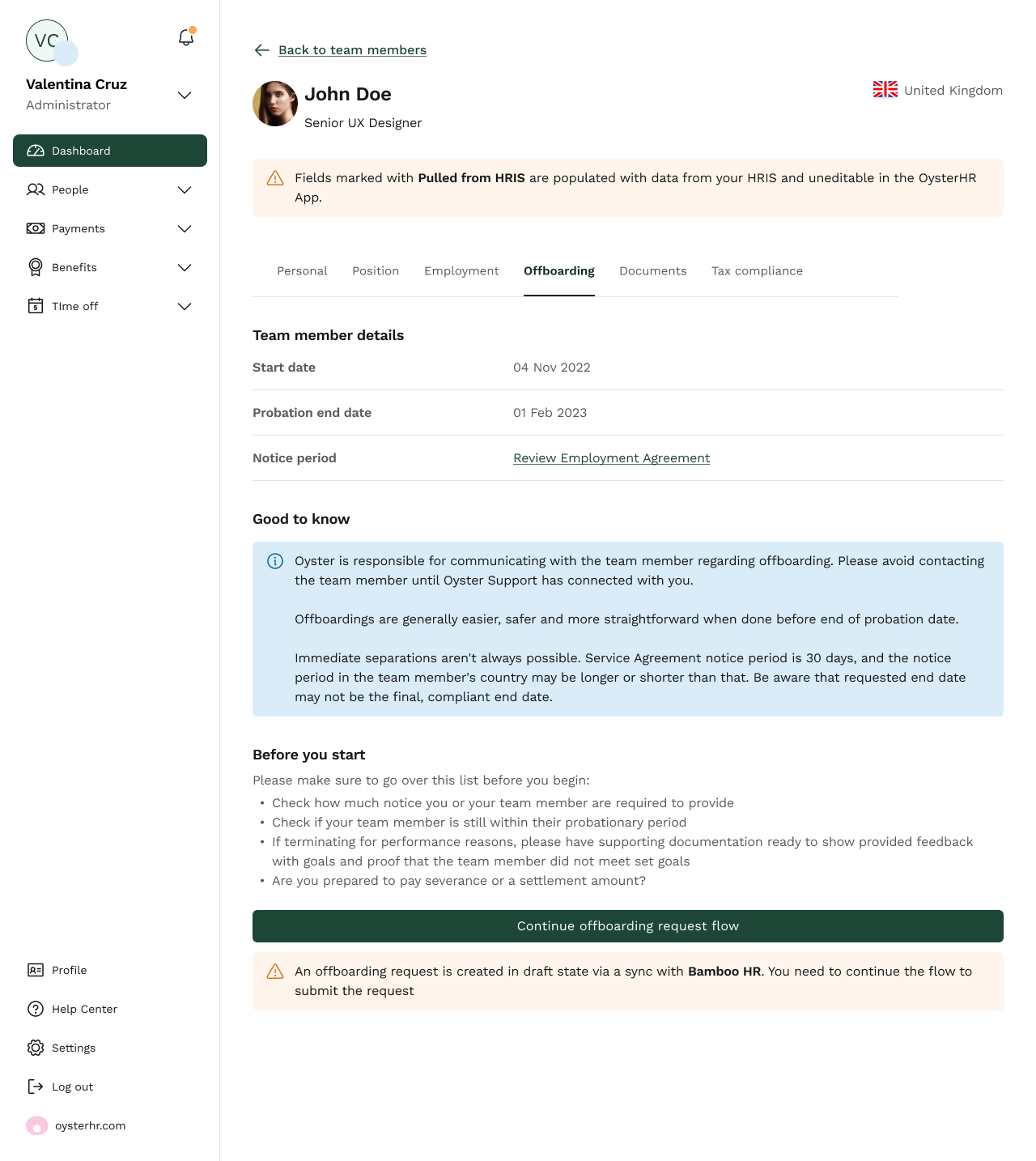Click the oysterhr.com label

(91, 1125)
